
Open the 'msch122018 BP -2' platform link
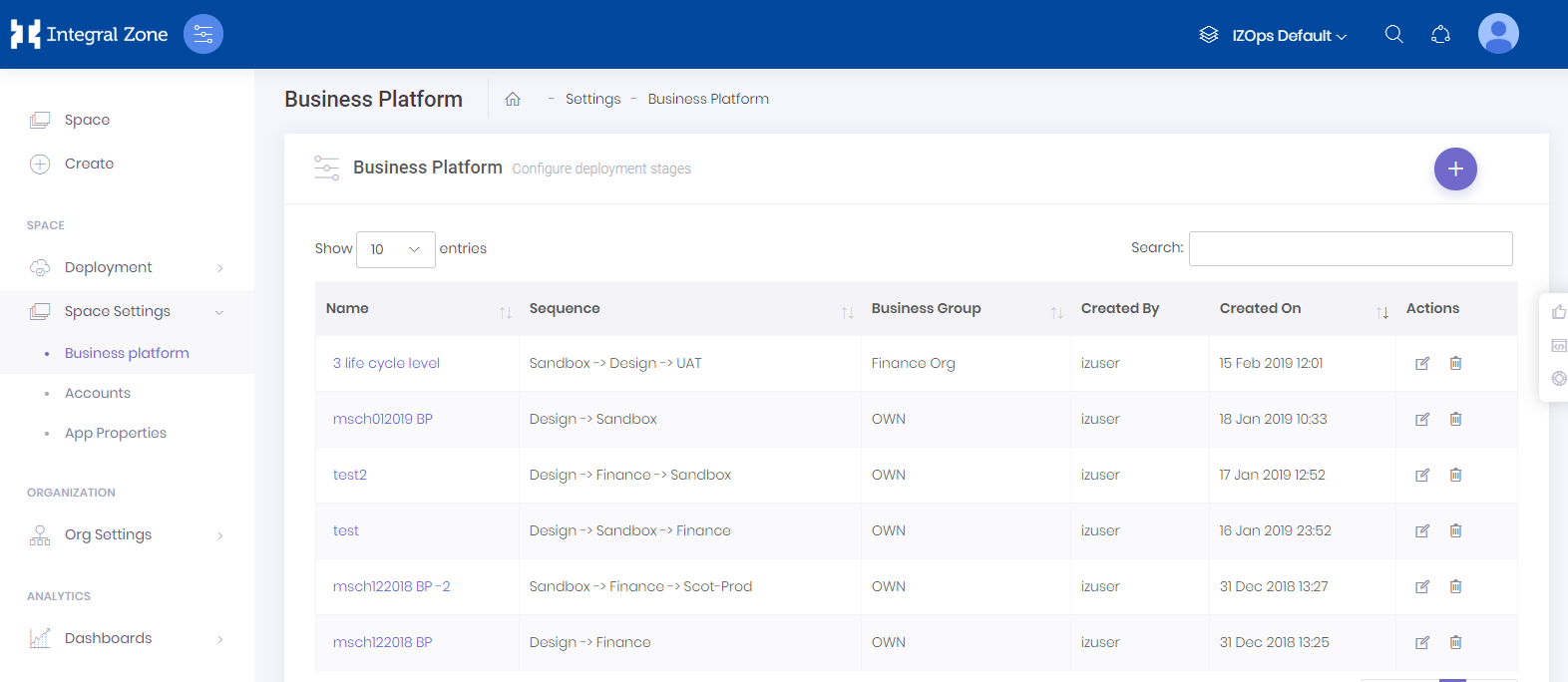pyautogui.click(x=392, y=586)
